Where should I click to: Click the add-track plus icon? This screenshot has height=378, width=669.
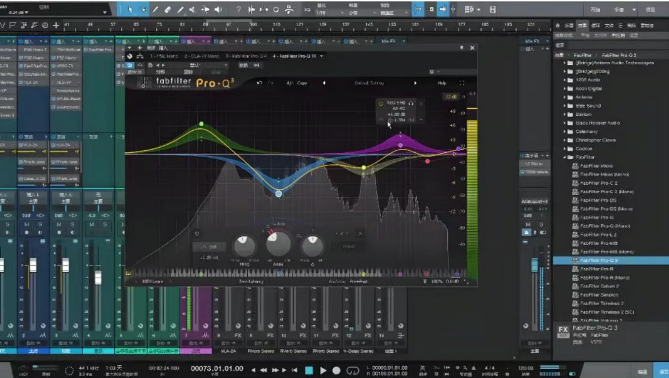pyautogui.click(x=56, y=26)
